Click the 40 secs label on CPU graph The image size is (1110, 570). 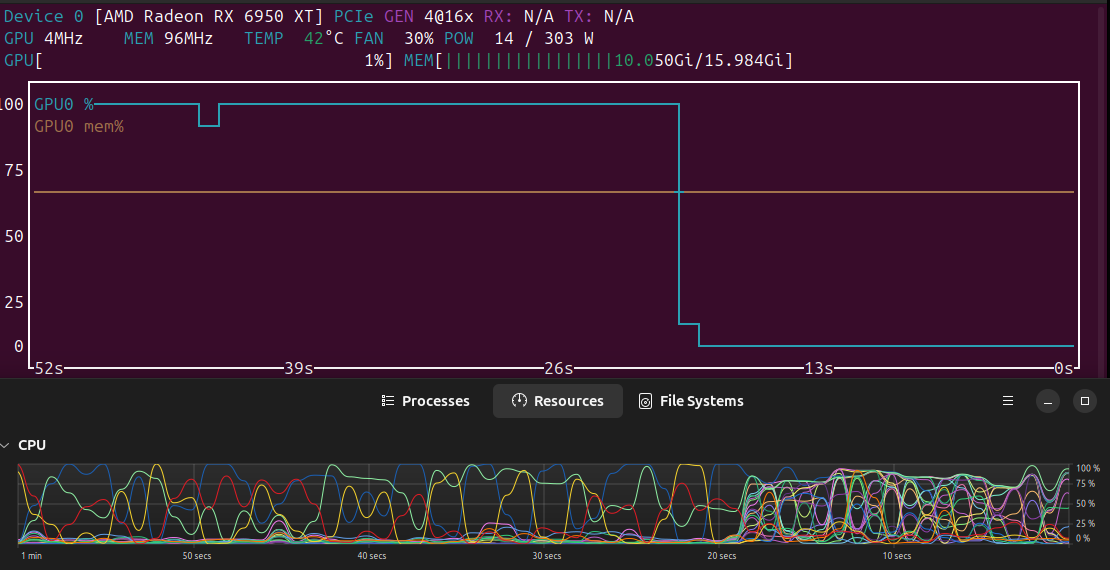pos(372,556)
